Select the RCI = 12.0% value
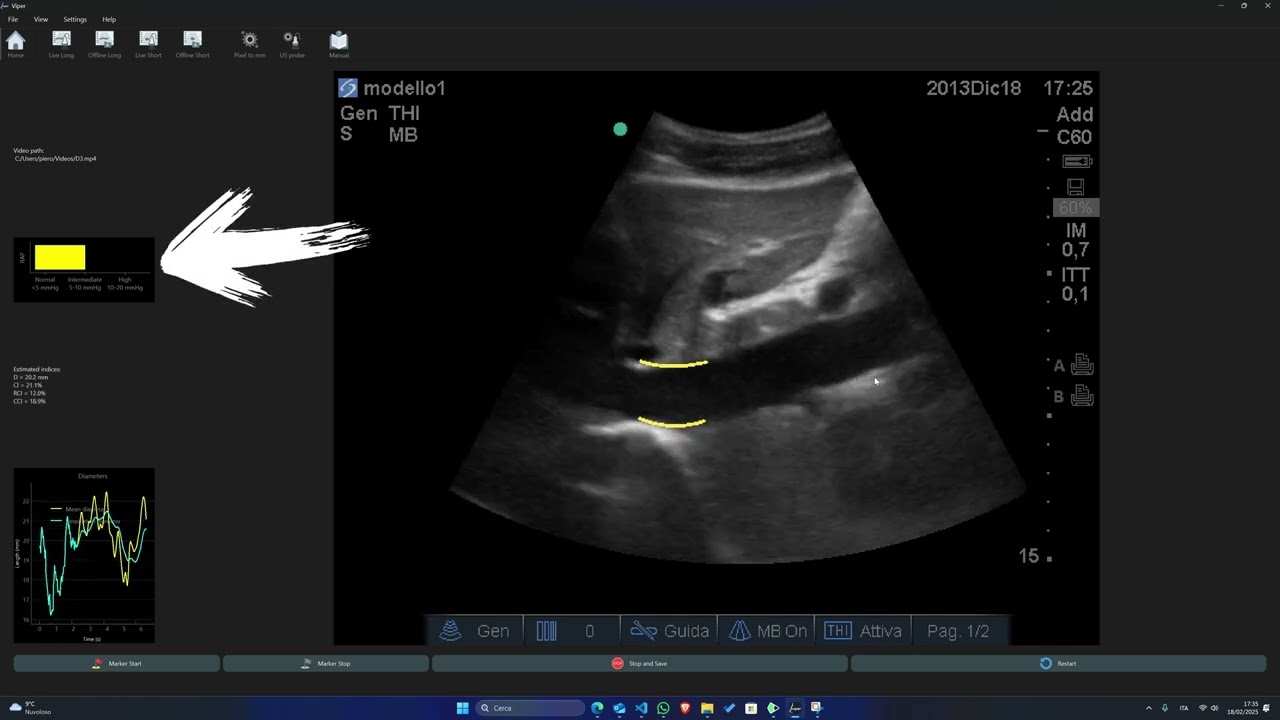 point(30,393)
